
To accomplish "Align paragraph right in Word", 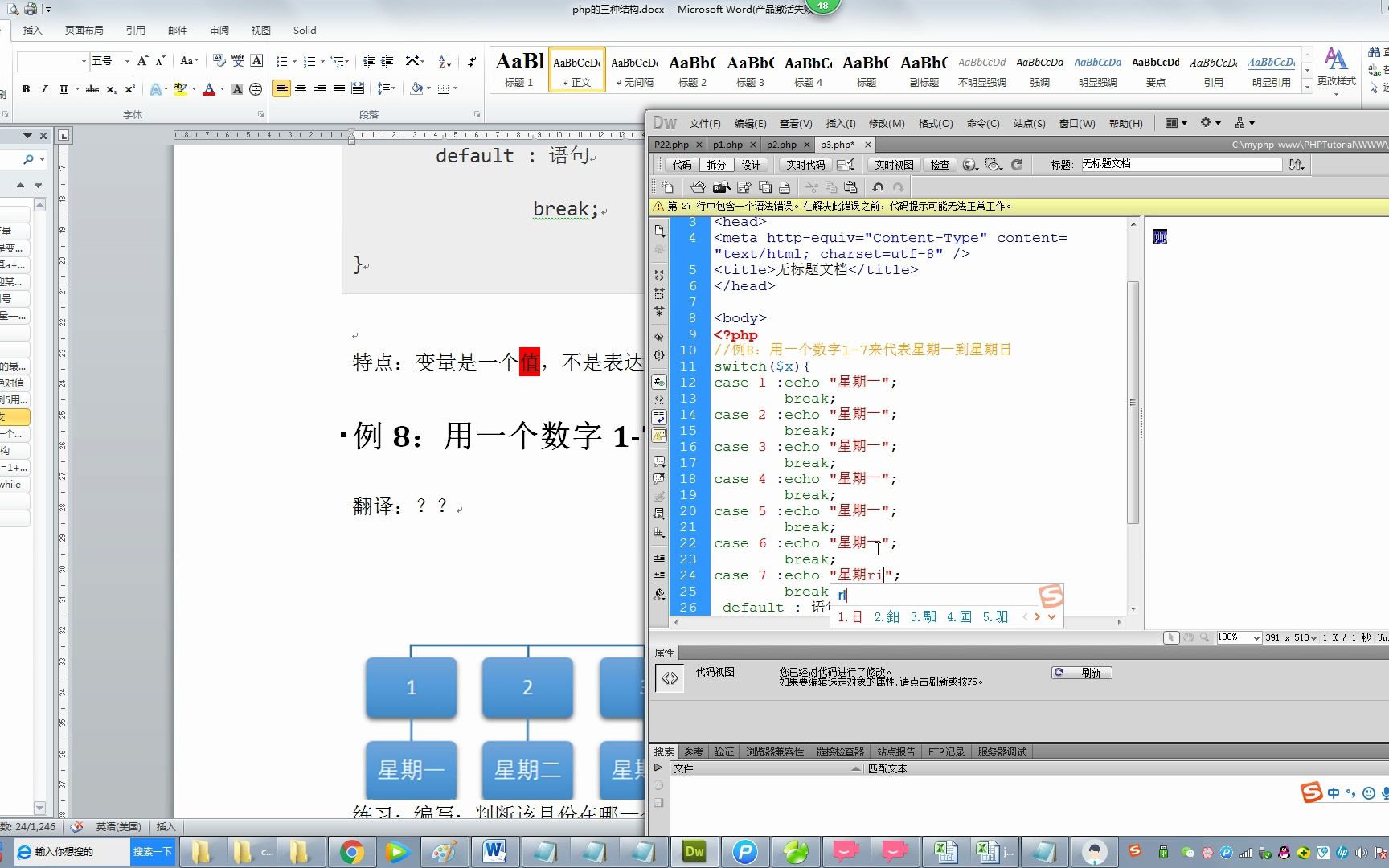I will coord(320,88).
